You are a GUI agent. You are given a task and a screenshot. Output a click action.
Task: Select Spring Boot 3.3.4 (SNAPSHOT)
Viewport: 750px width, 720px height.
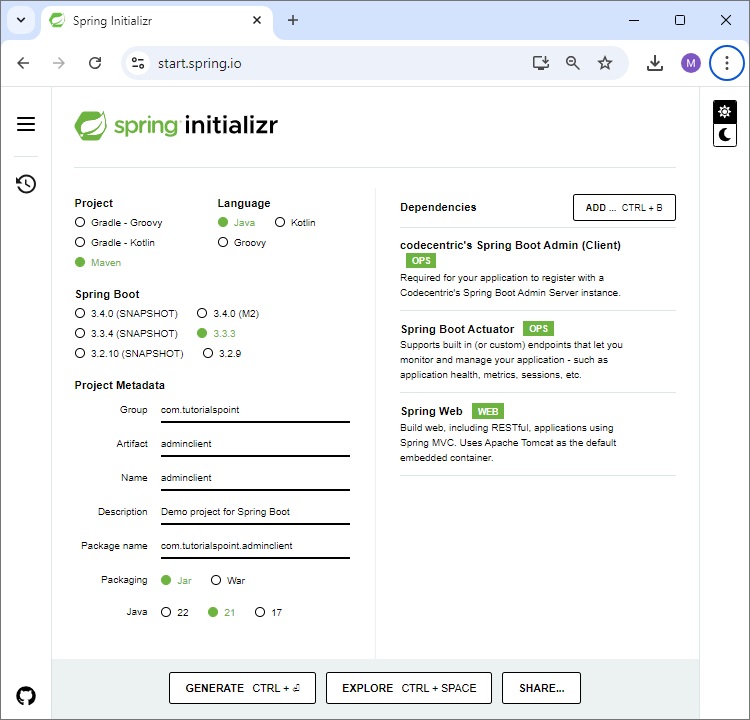[x=126, y=333]
